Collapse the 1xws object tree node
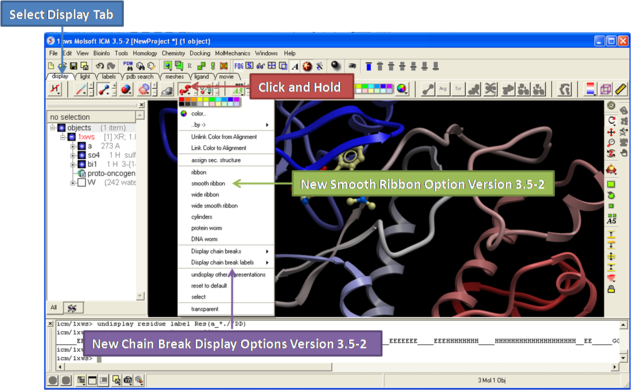 click(x=63, y=137)
